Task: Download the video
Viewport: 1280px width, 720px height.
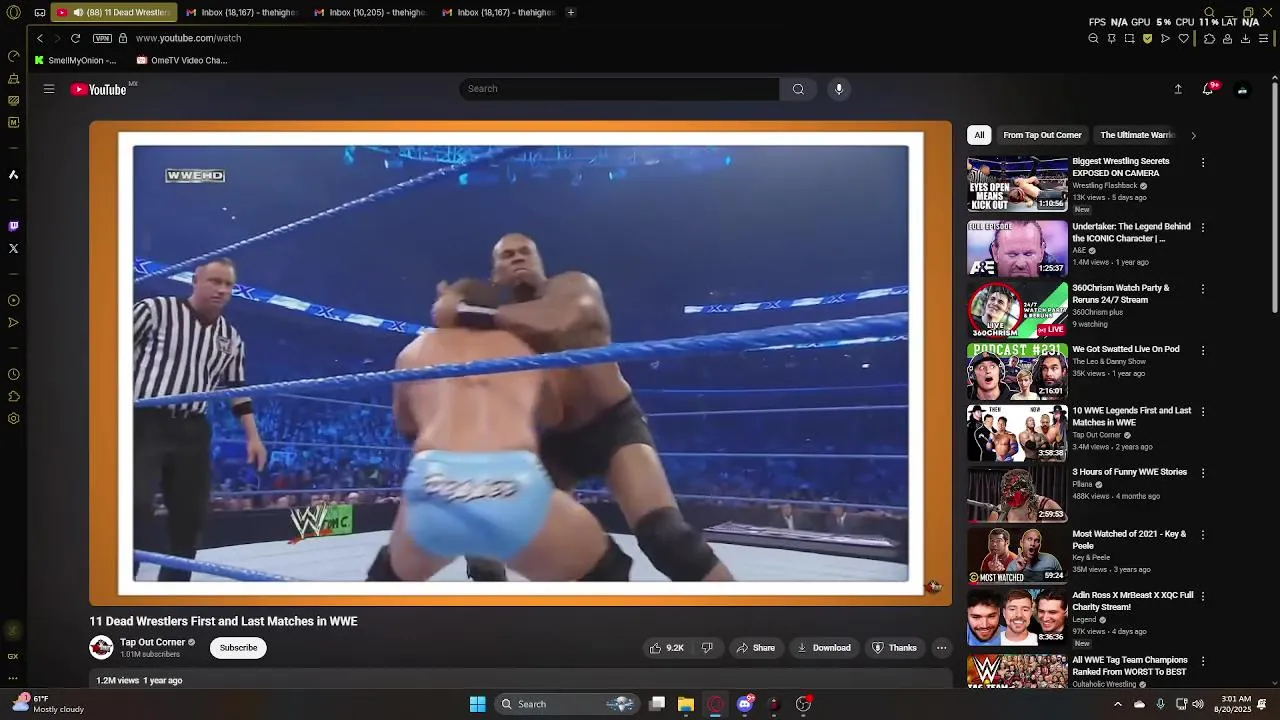Action: point(823,648)
